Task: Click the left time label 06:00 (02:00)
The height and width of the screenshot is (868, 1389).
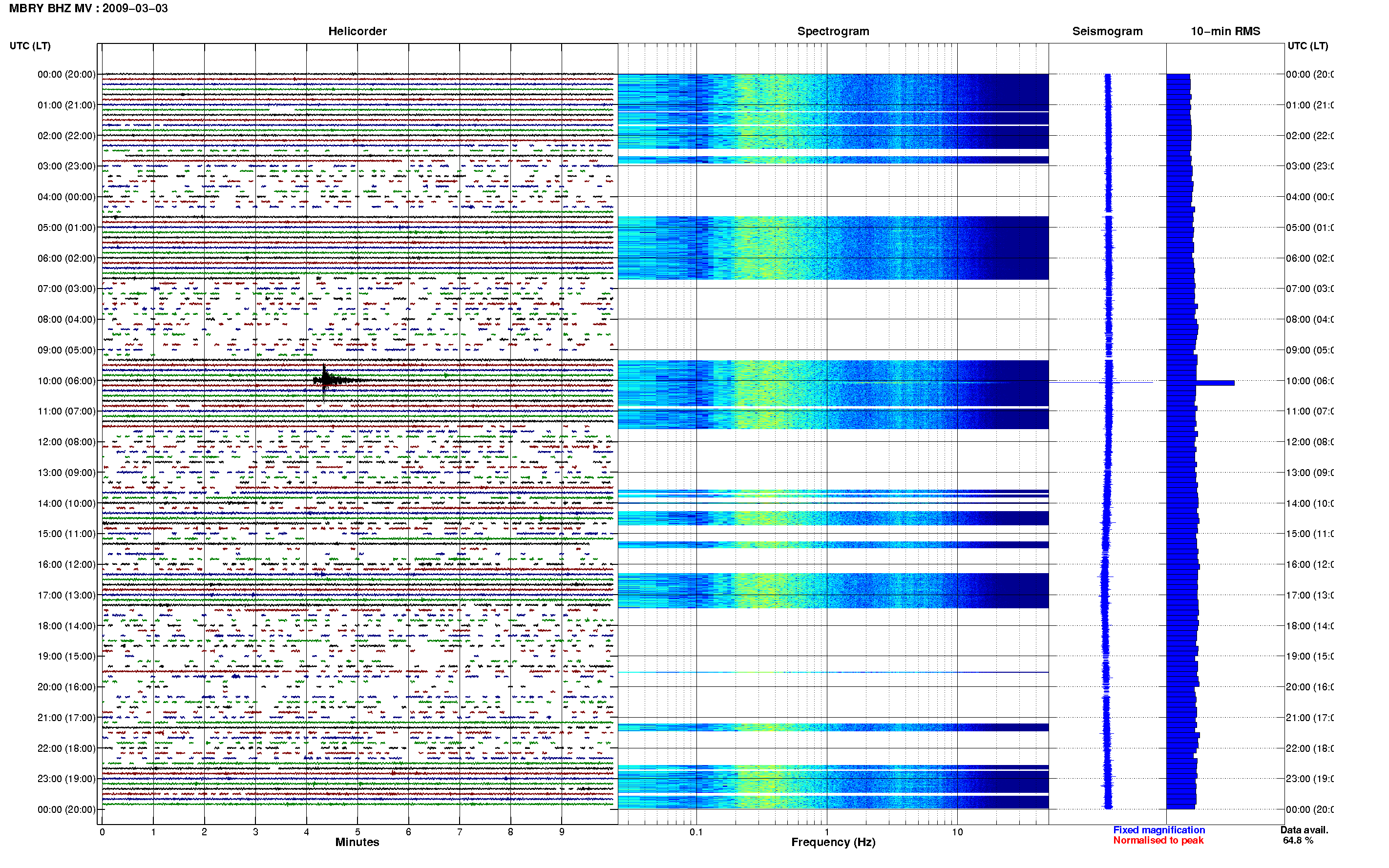Action: (66, 258)
